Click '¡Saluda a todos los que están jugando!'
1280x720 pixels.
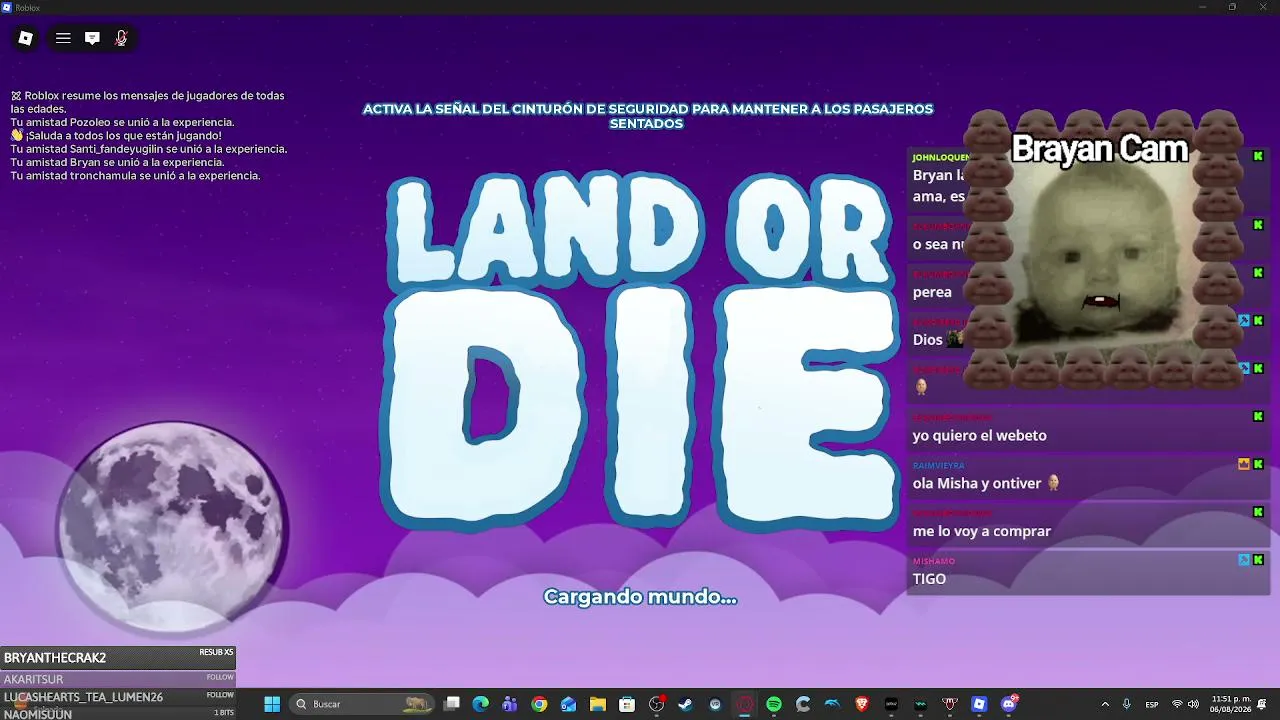point(116,135)
